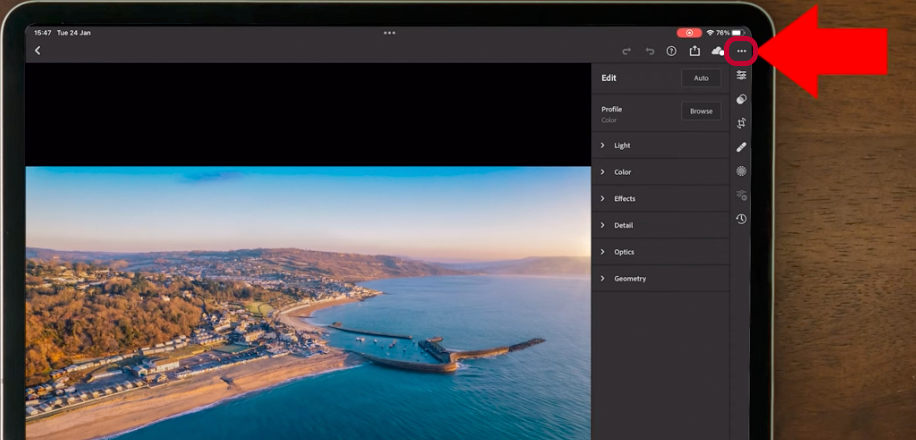
Task: Open the Versions history clock icon
Action: pos(741,219)
